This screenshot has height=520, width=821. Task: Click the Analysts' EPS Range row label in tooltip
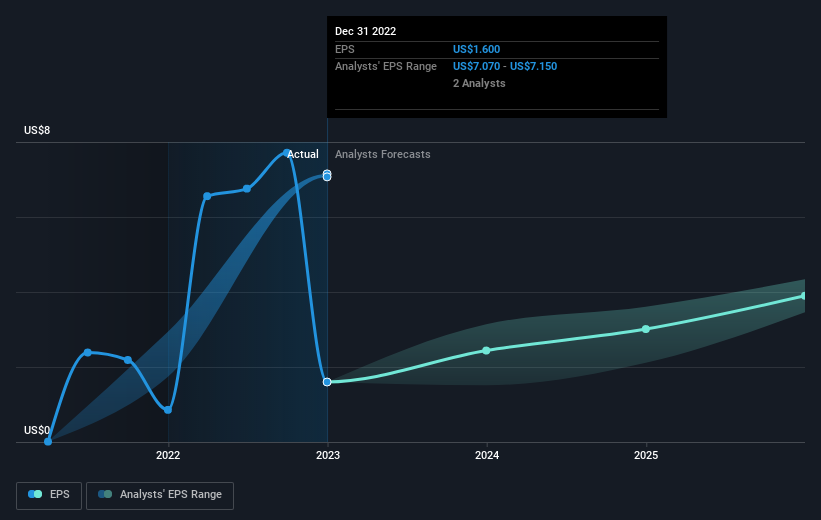pyautogui.click(x=386, y=67)
